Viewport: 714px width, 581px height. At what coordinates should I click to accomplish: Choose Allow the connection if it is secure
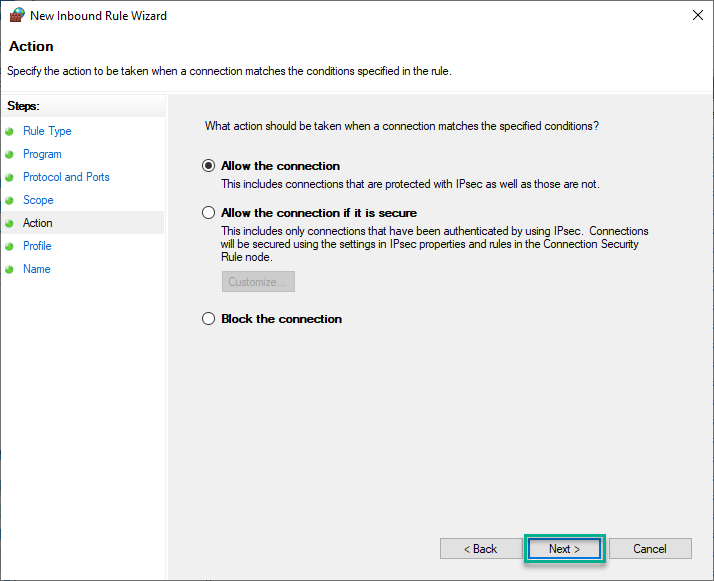[x=209, y=213]
